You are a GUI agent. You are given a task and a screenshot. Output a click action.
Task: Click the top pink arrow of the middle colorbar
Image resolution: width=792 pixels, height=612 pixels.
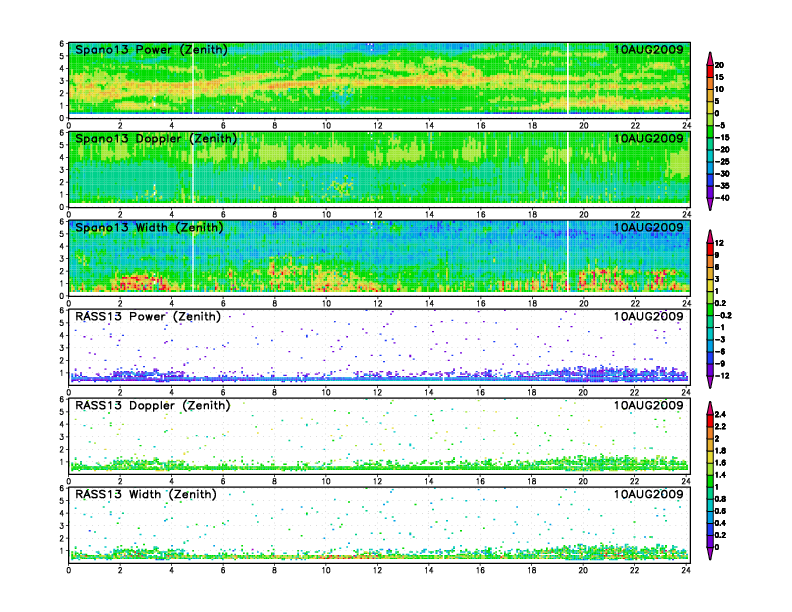(710, 236)
